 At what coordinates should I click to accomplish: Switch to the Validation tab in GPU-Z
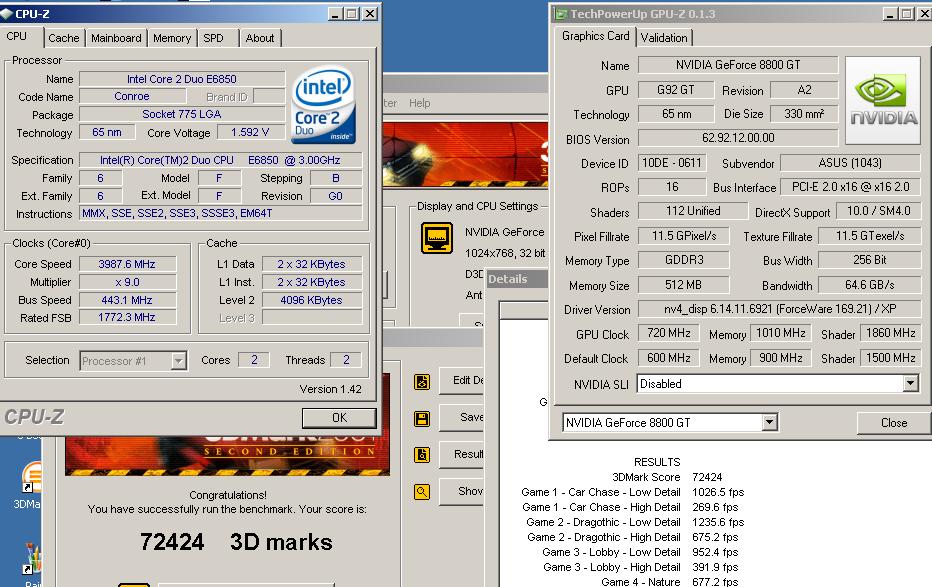point(664,38)
